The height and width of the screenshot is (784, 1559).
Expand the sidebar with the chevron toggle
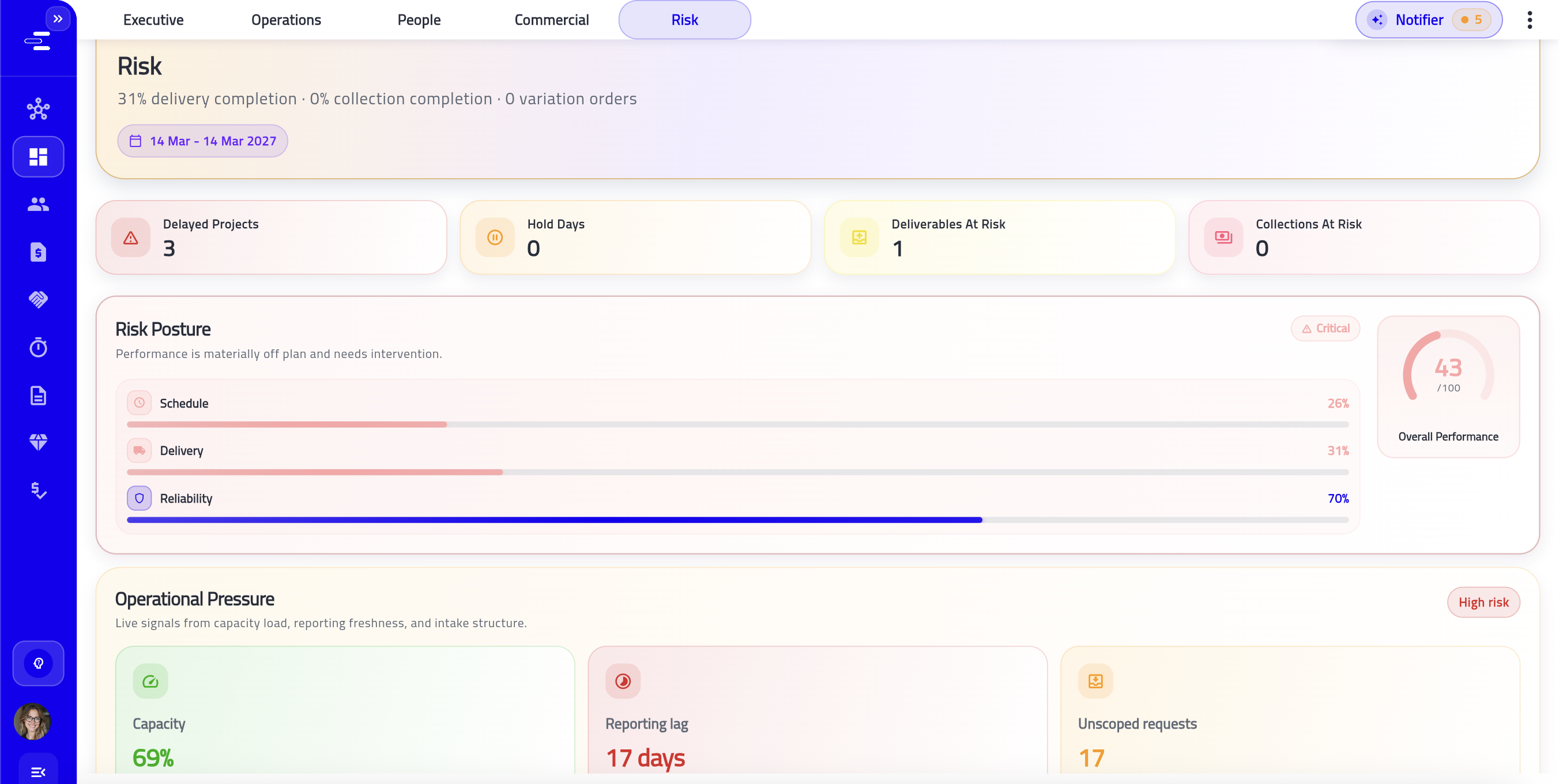(x=58, y=18)
